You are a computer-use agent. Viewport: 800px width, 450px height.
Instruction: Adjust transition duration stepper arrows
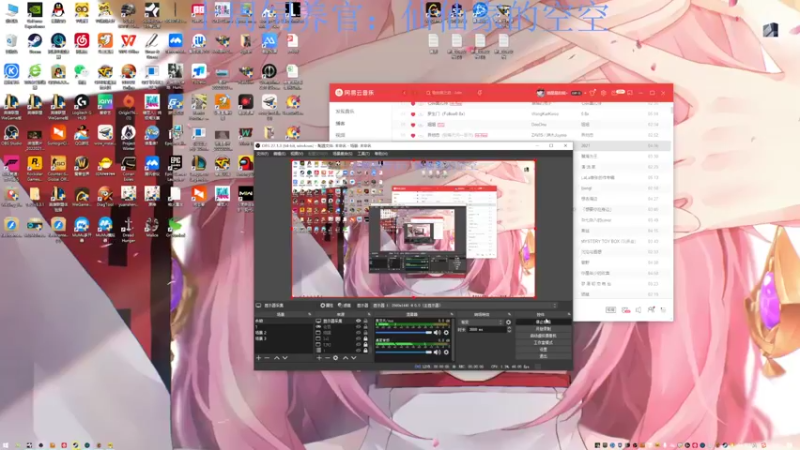509,330
